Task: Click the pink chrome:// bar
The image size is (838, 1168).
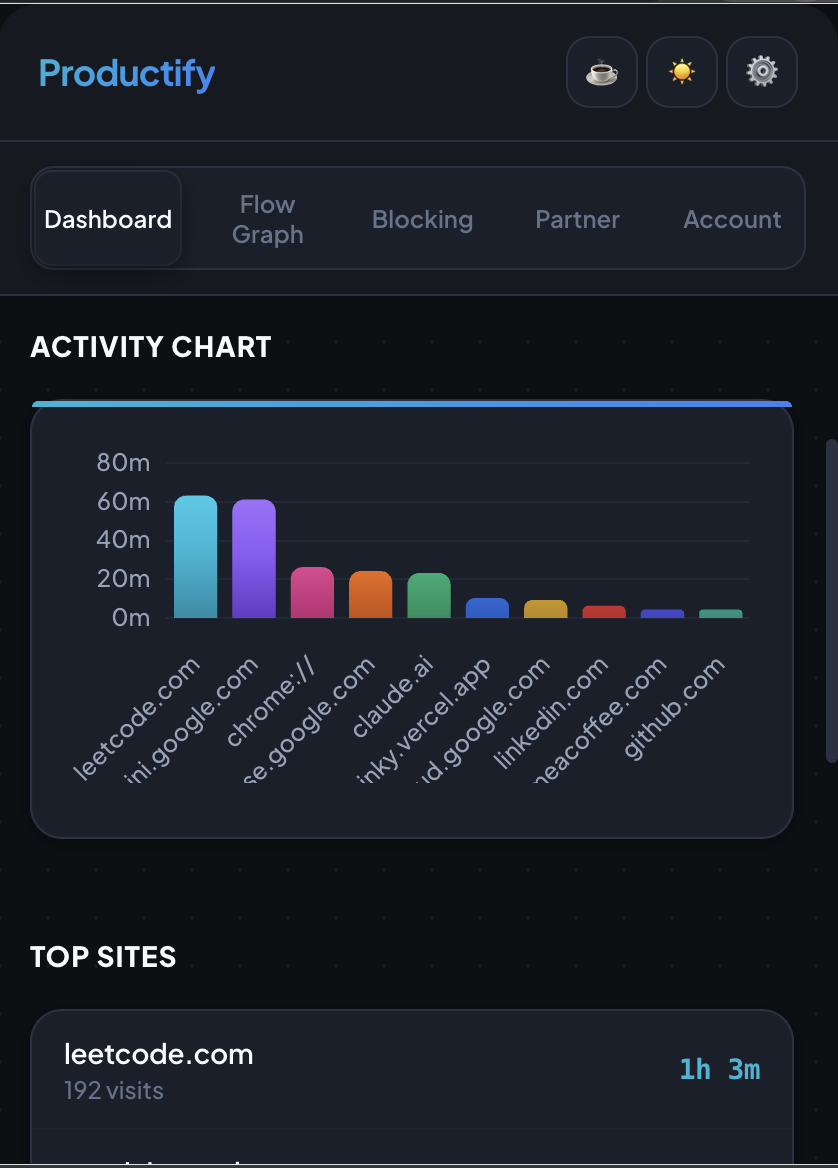Action: 312,595
